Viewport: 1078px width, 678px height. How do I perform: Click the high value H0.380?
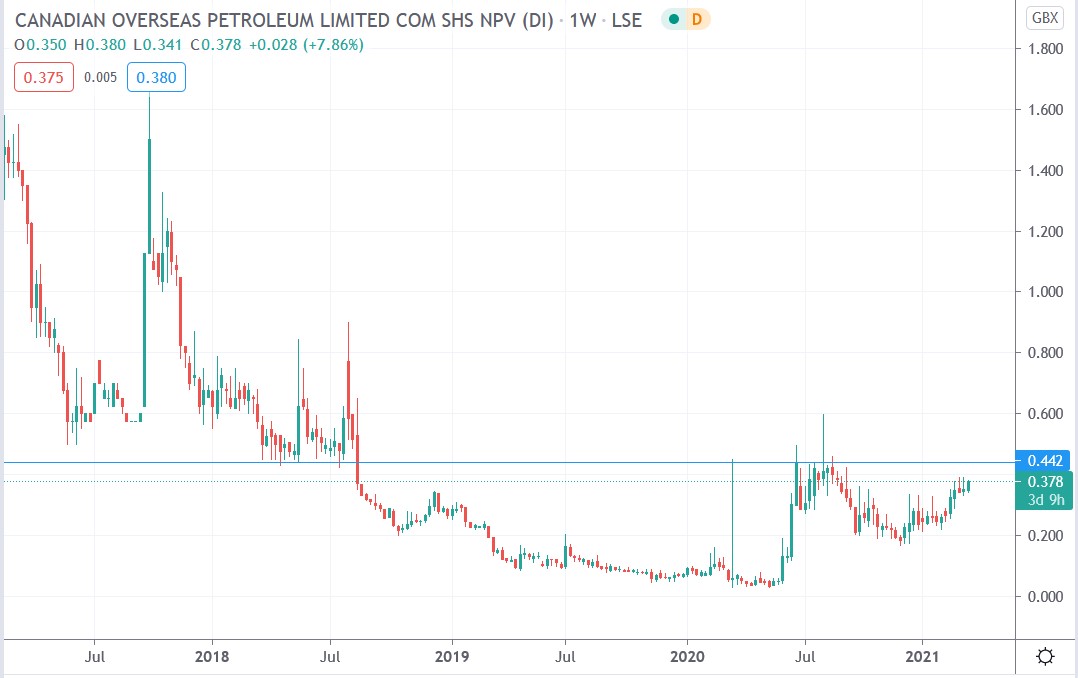[101, 45]
